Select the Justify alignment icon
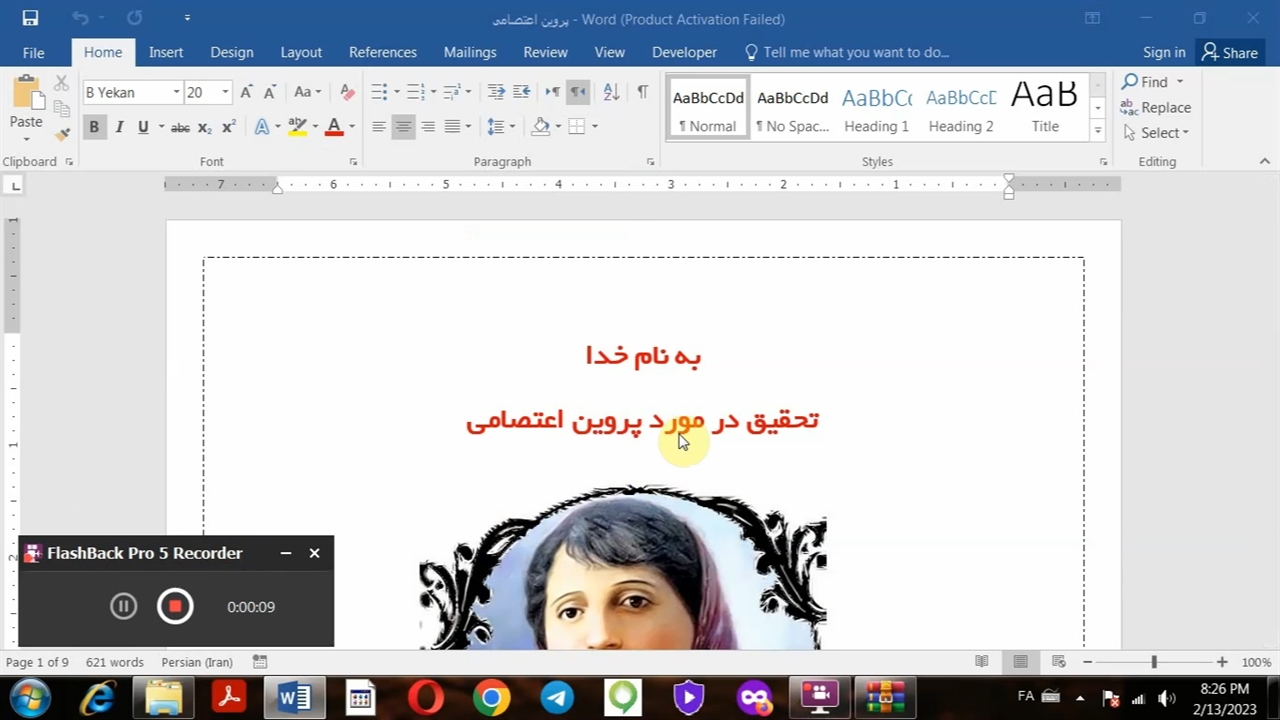Screen dimensions: 1280x720 (452, 127)
